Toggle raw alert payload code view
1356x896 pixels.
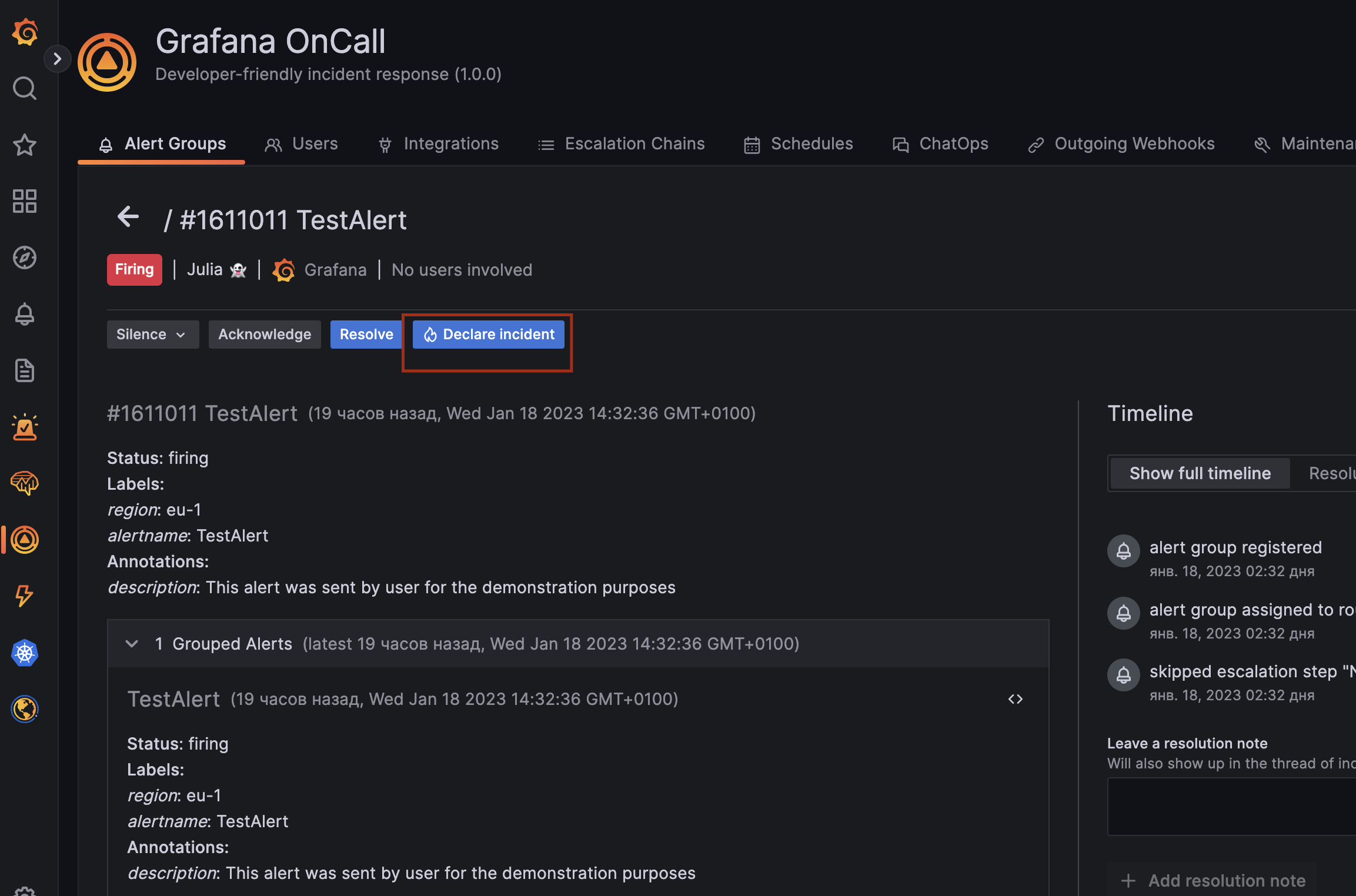point(1016,698)
